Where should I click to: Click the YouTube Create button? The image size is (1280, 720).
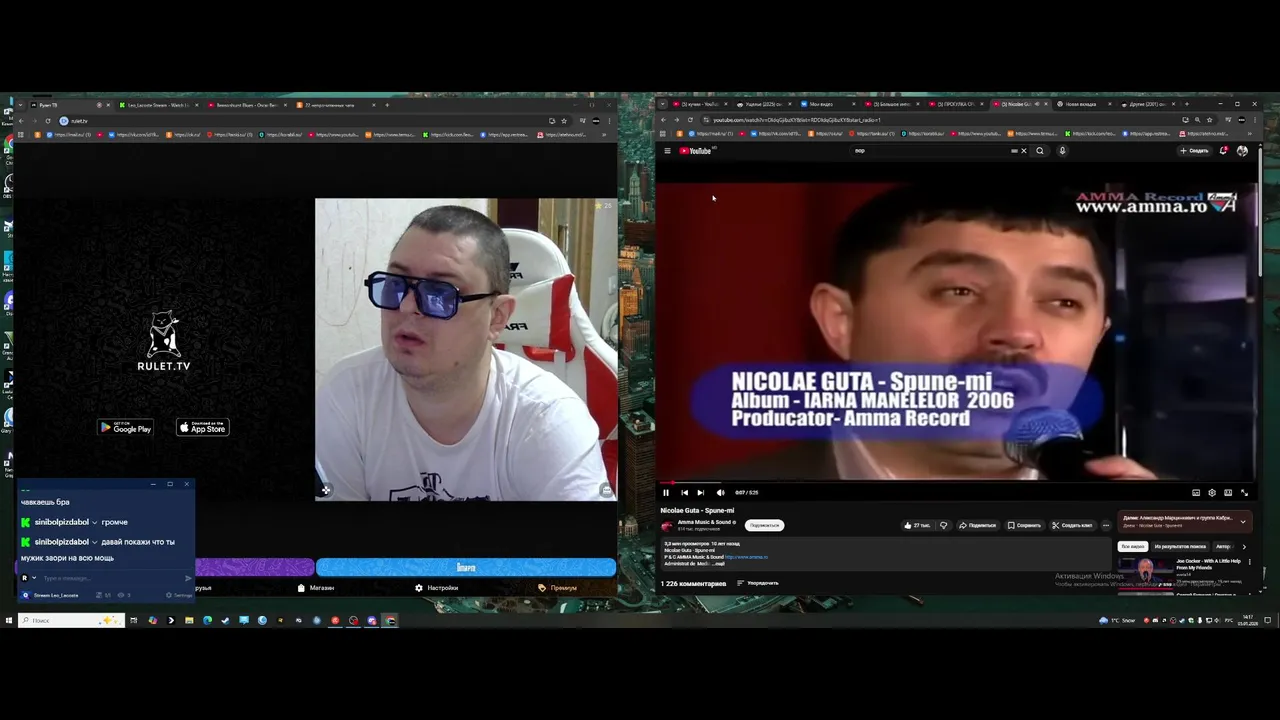click(x=1194, y=151)
